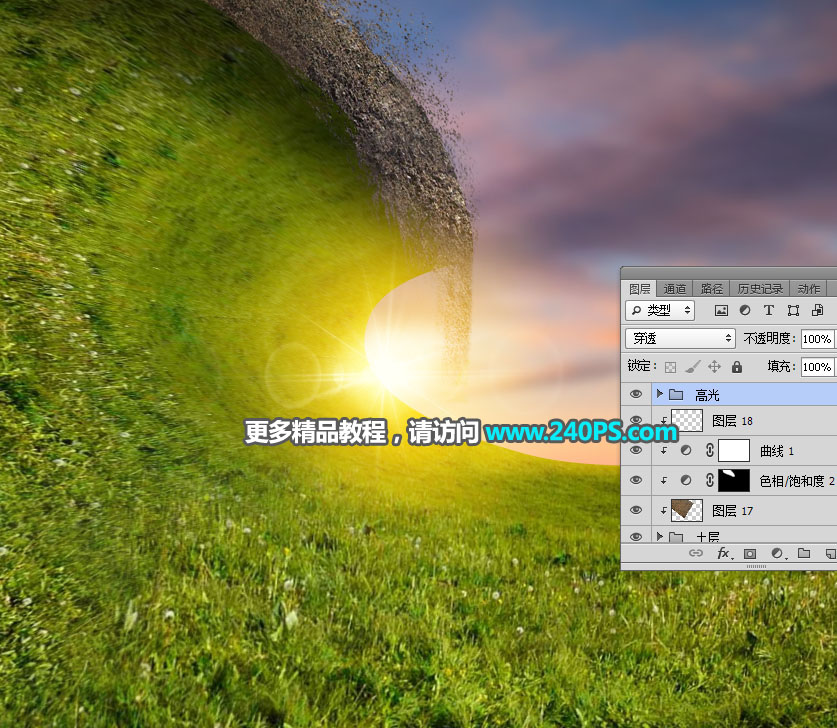Click the 填充 fill value field
This screenshot has width=837, height=728.
point(817,367)
